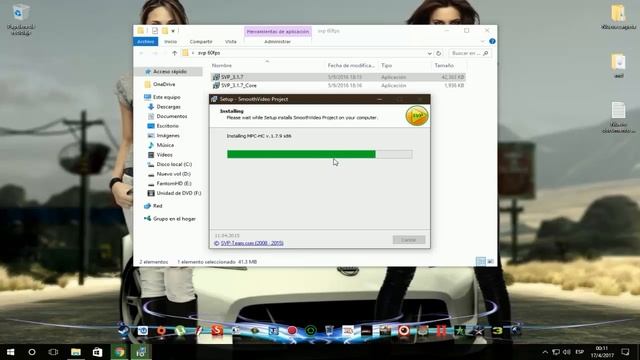Screen dimensions: 640x360
Task: Switch Explorer to details view icon
Action: [481, 262]
